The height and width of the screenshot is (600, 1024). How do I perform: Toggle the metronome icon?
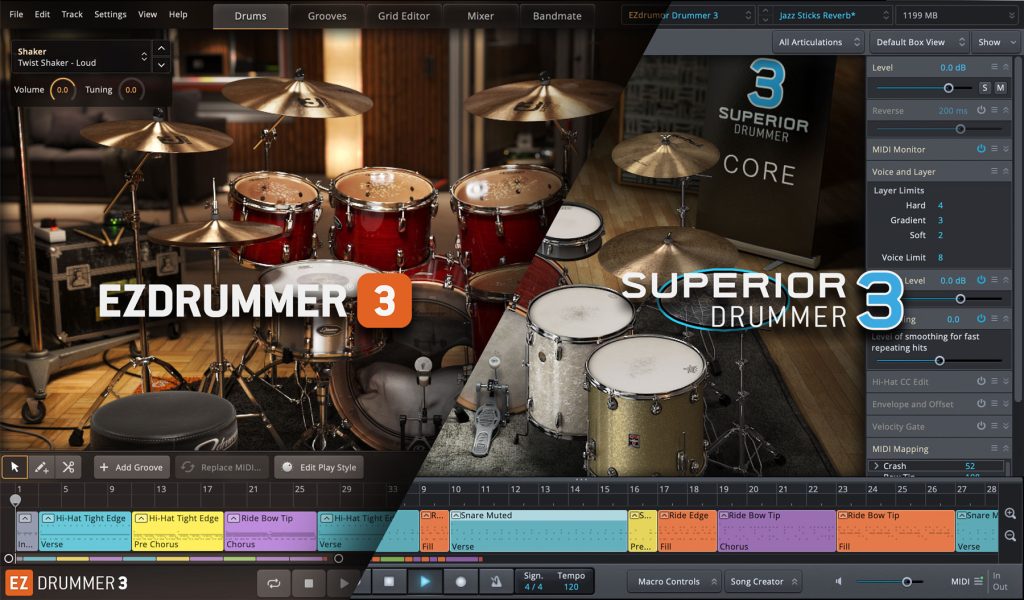496,581
